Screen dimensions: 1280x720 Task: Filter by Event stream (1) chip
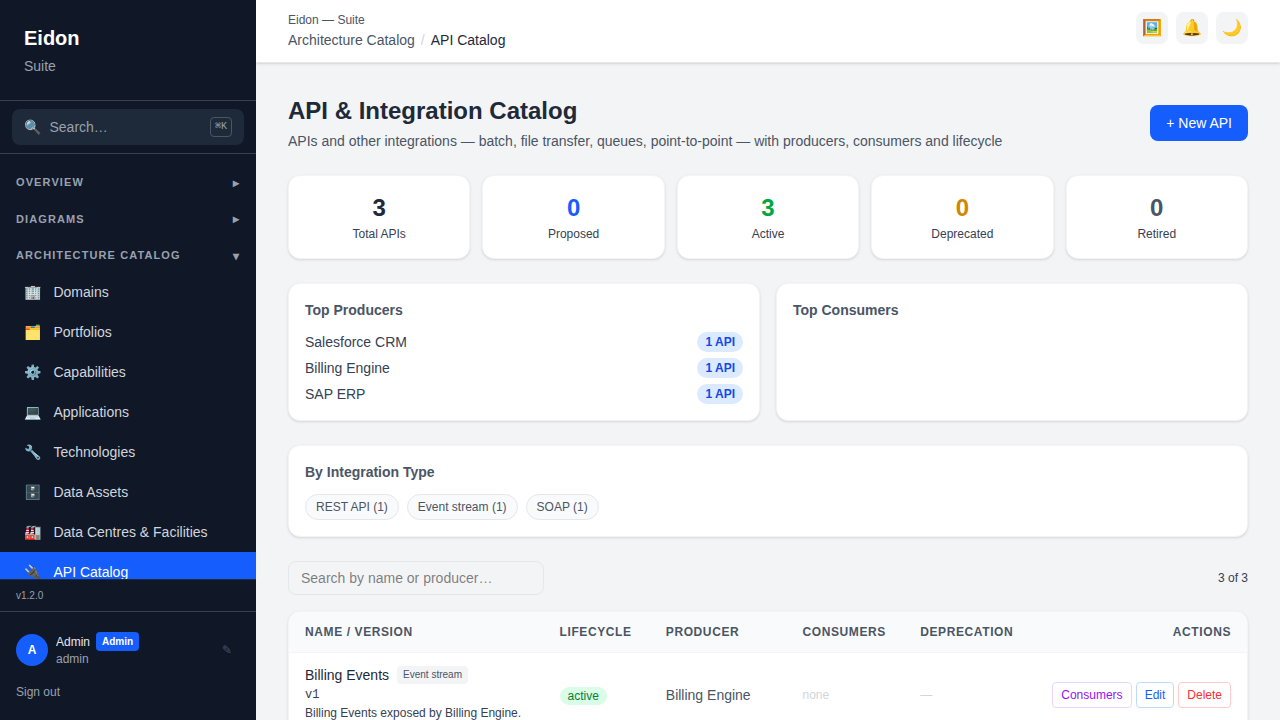click(x=462, y=507)
